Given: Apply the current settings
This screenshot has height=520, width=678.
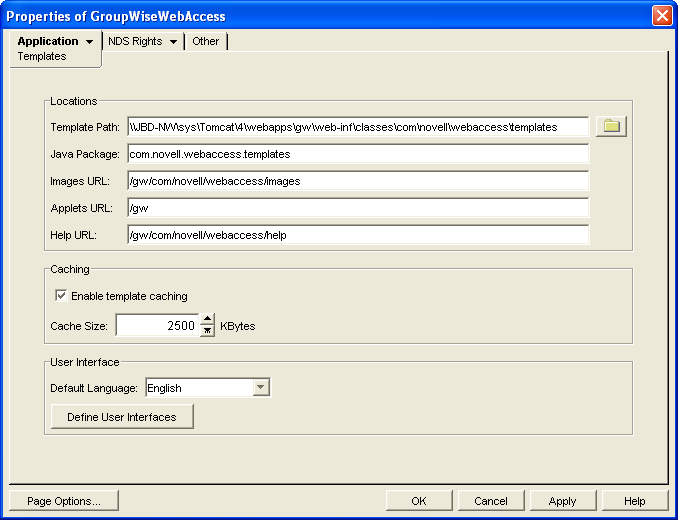Looking at the screenshot, I should pyautogui.click(x=562, y=501).
